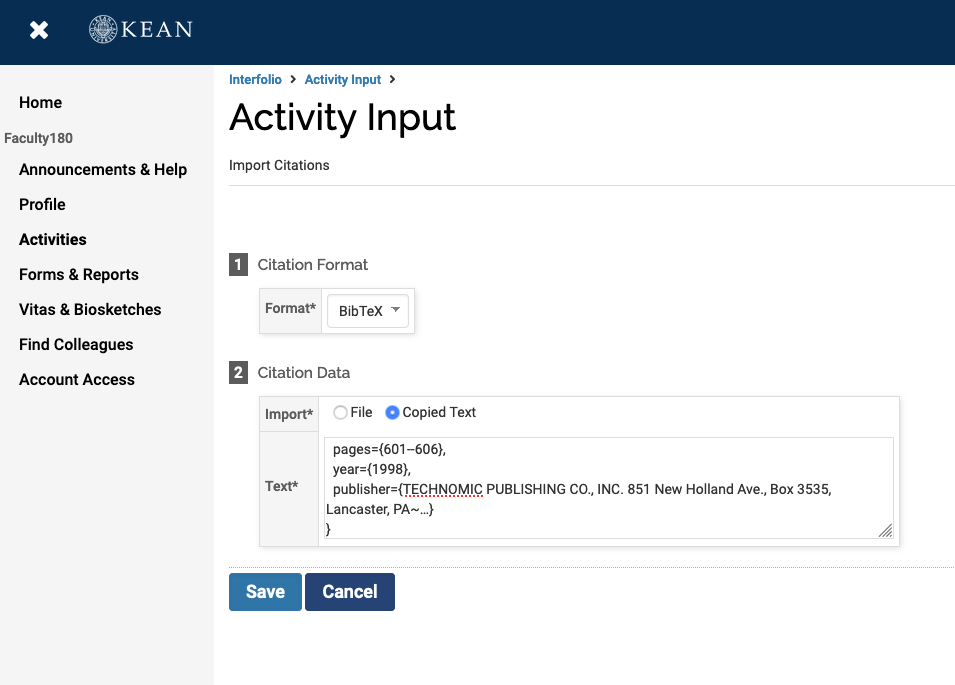Image resolution: width=955 pixels, height=685 pixels.
Task: Click the Citation Data section heading
Action: (303, 373)
